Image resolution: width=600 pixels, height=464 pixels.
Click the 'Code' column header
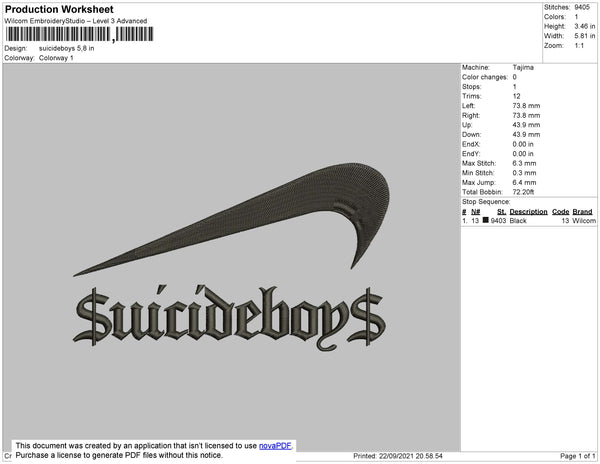(x=561, y=212)
